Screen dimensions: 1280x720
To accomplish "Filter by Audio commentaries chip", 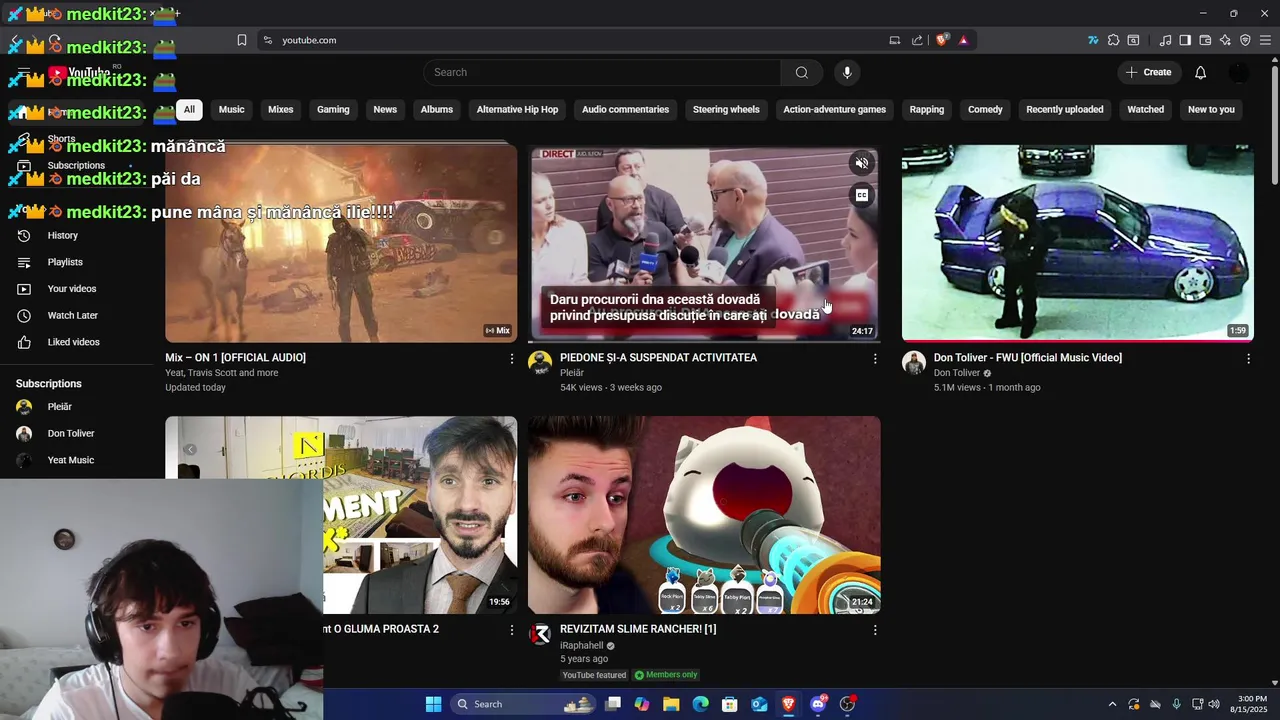I will coord(625,110).
